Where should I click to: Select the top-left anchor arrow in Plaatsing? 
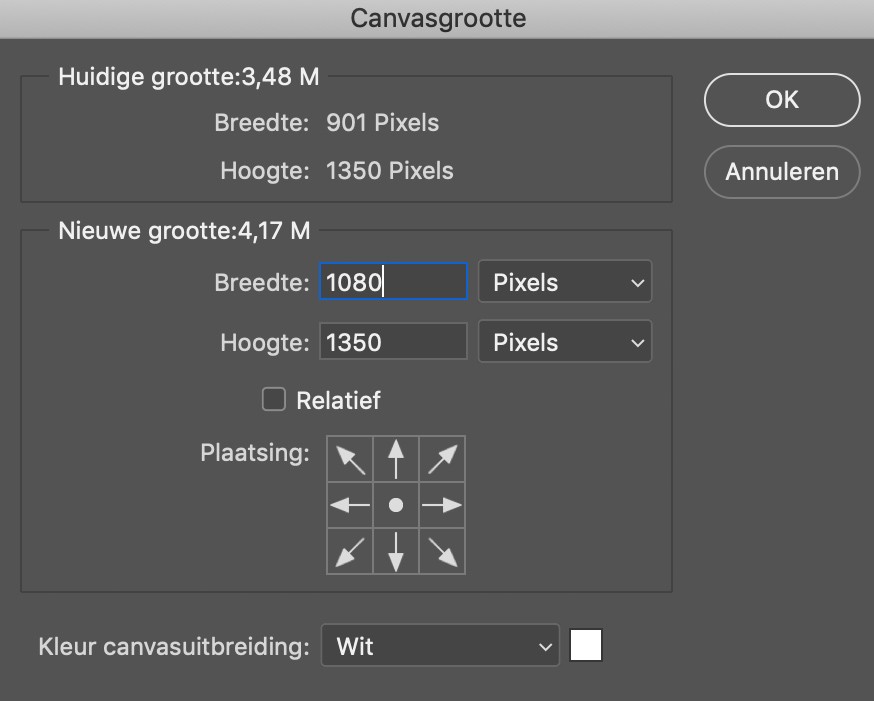coord(349,458)
